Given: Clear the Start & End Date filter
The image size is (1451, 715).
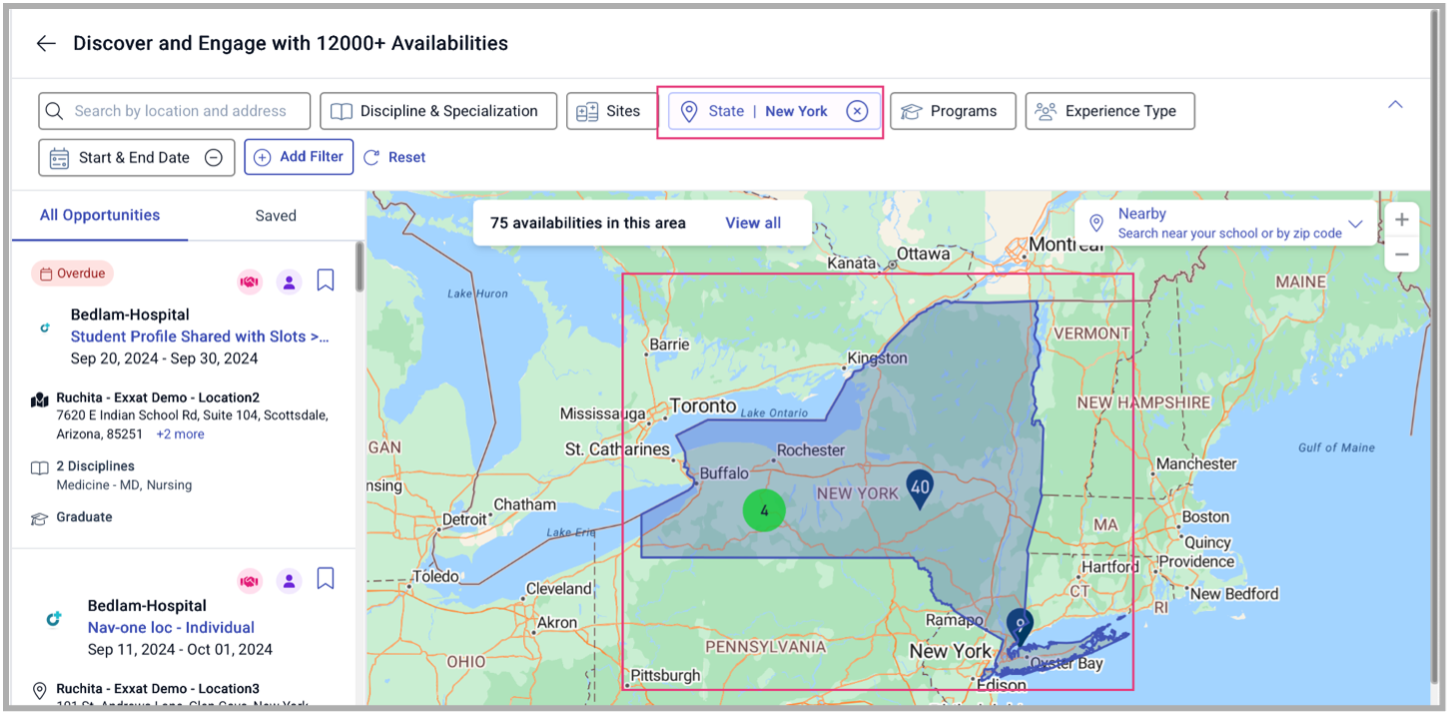Looking at the screenshot, I should click(214, 157).
